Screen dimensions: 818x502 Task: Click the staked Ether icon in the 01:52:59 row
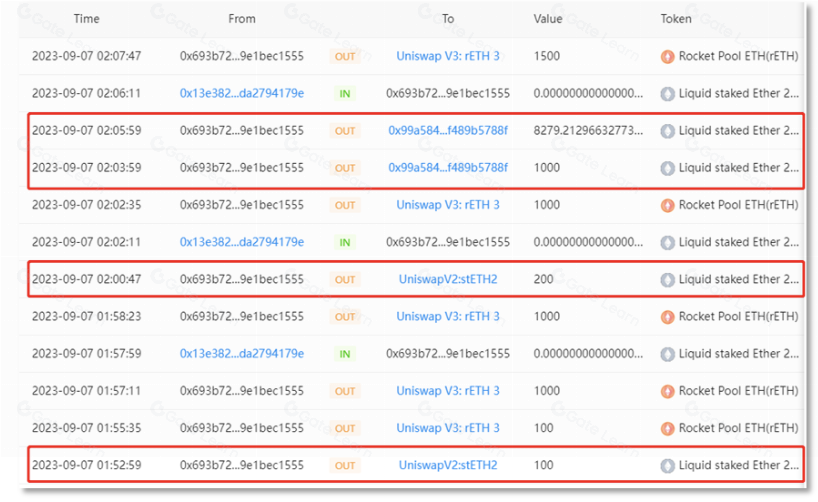(x=667, y=465)
